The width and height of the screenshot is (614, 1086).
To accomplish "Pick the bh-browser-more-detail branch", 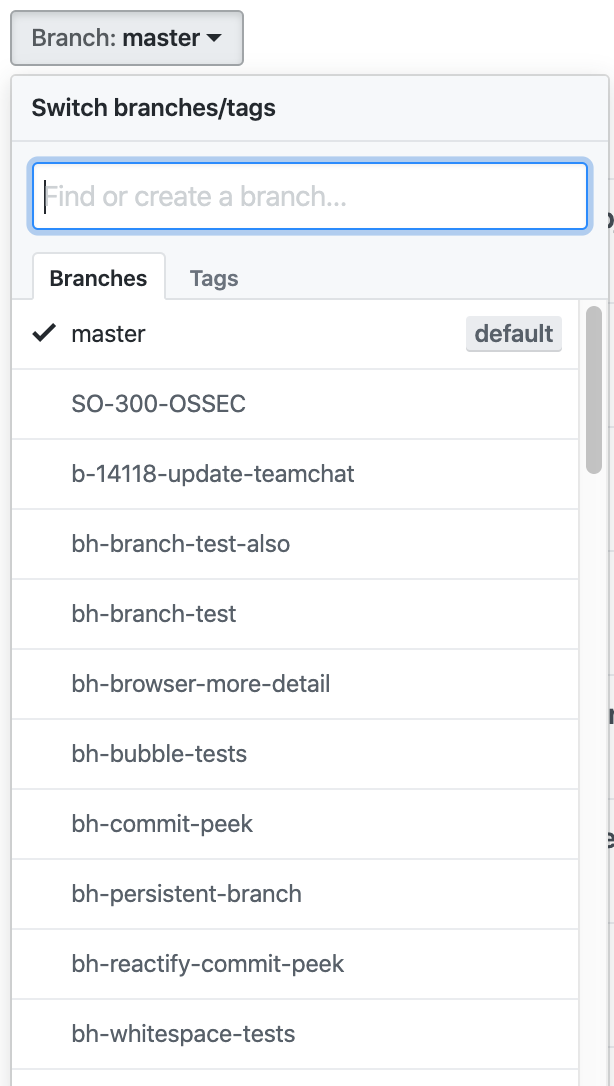I will click(x=201, y=684).
